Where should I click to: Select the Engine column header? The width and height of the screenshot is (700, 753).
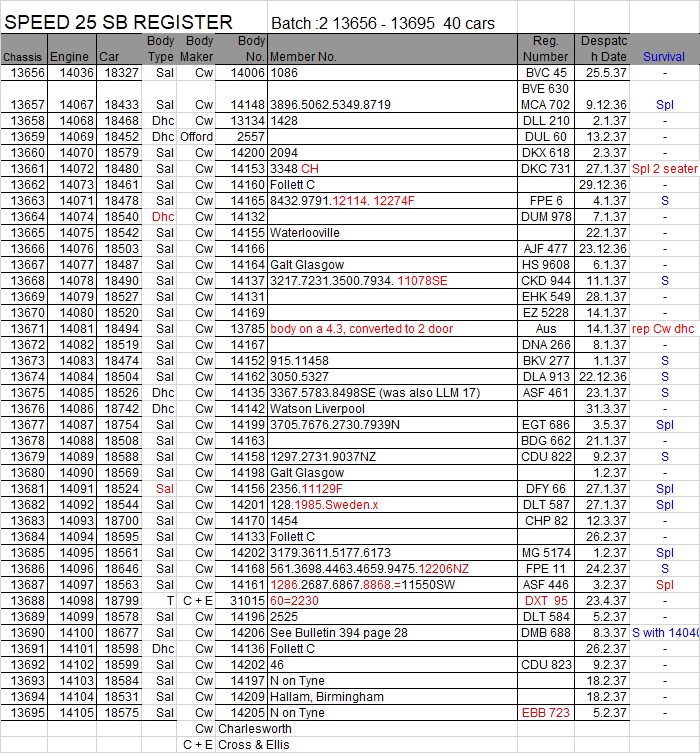pos(69,57)
